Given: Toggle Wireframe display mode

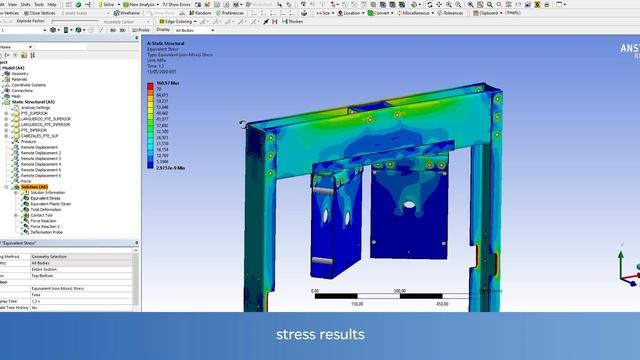Looking at the screenshot, I should [x=127, y=13].
